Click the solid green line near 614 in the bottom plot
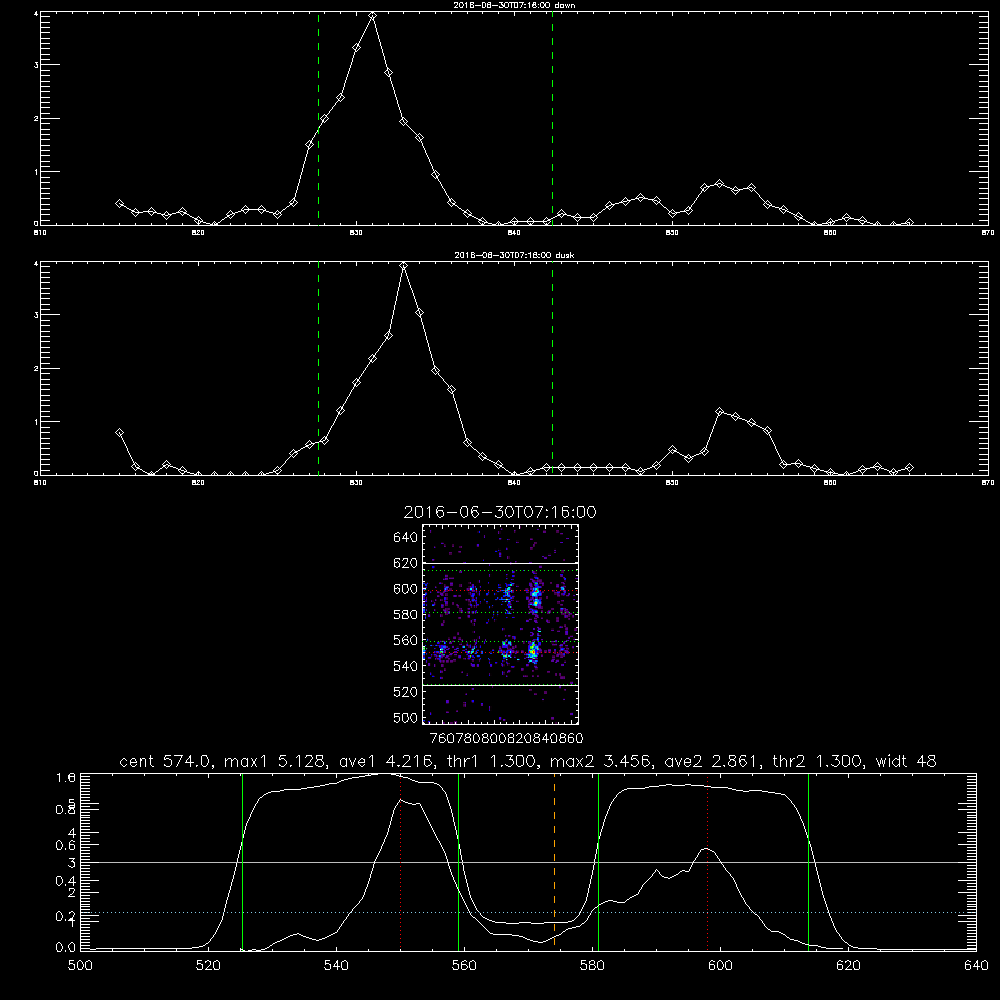 click(x=808, y=861)
